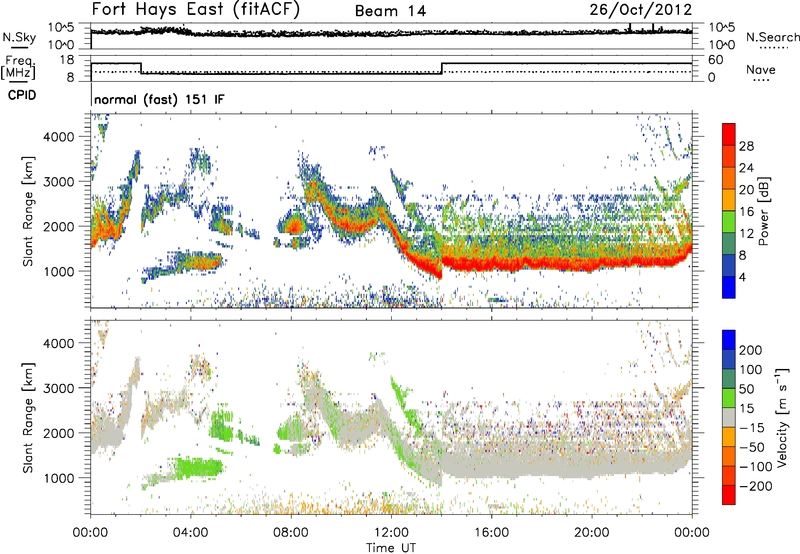Click '1000' on the velocity panel range axis
The width and height of the screenshot is (800, 554).
(58, 478)
